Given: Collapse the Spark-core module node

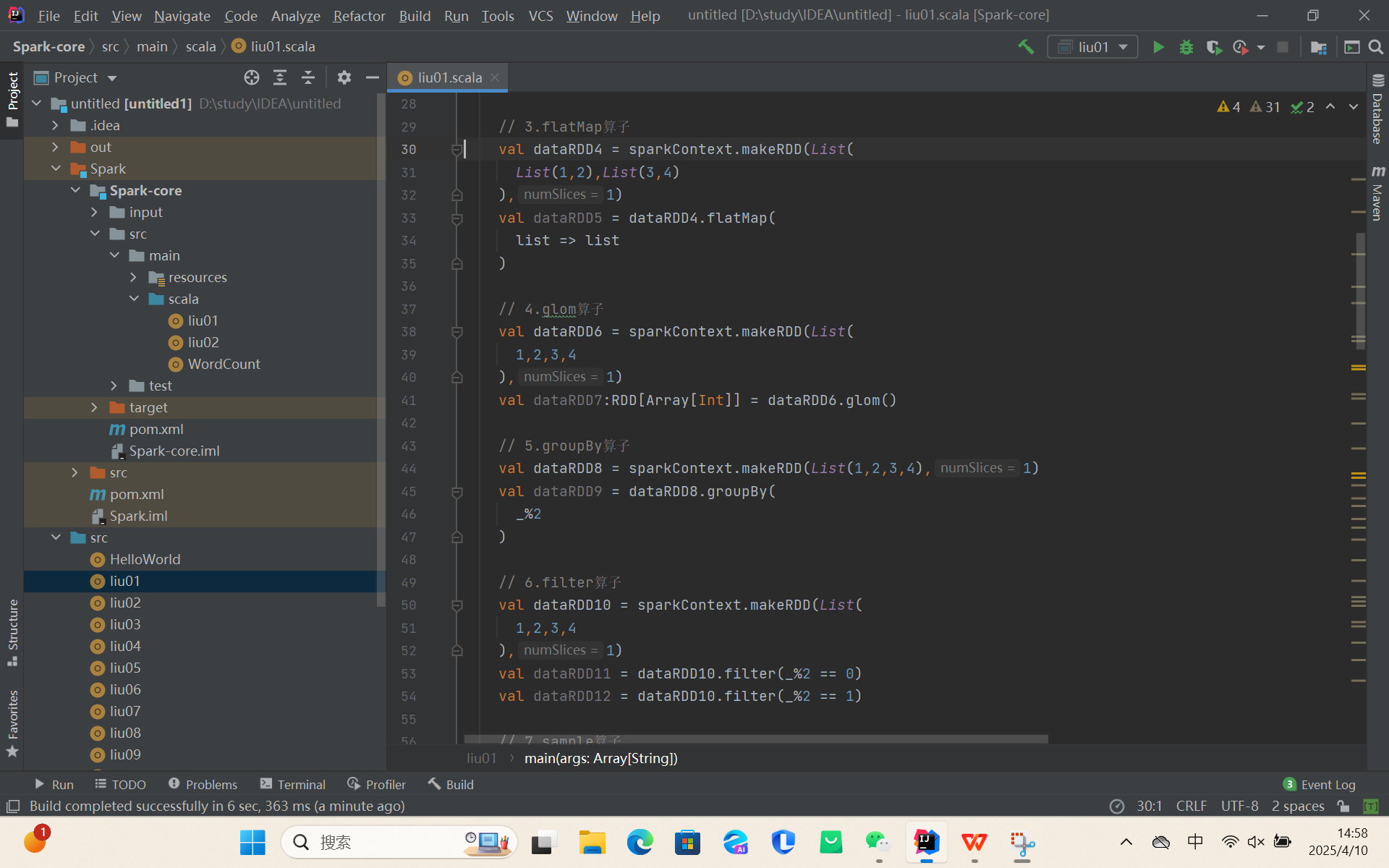Looking at the screenshot, I should point(76,190).
